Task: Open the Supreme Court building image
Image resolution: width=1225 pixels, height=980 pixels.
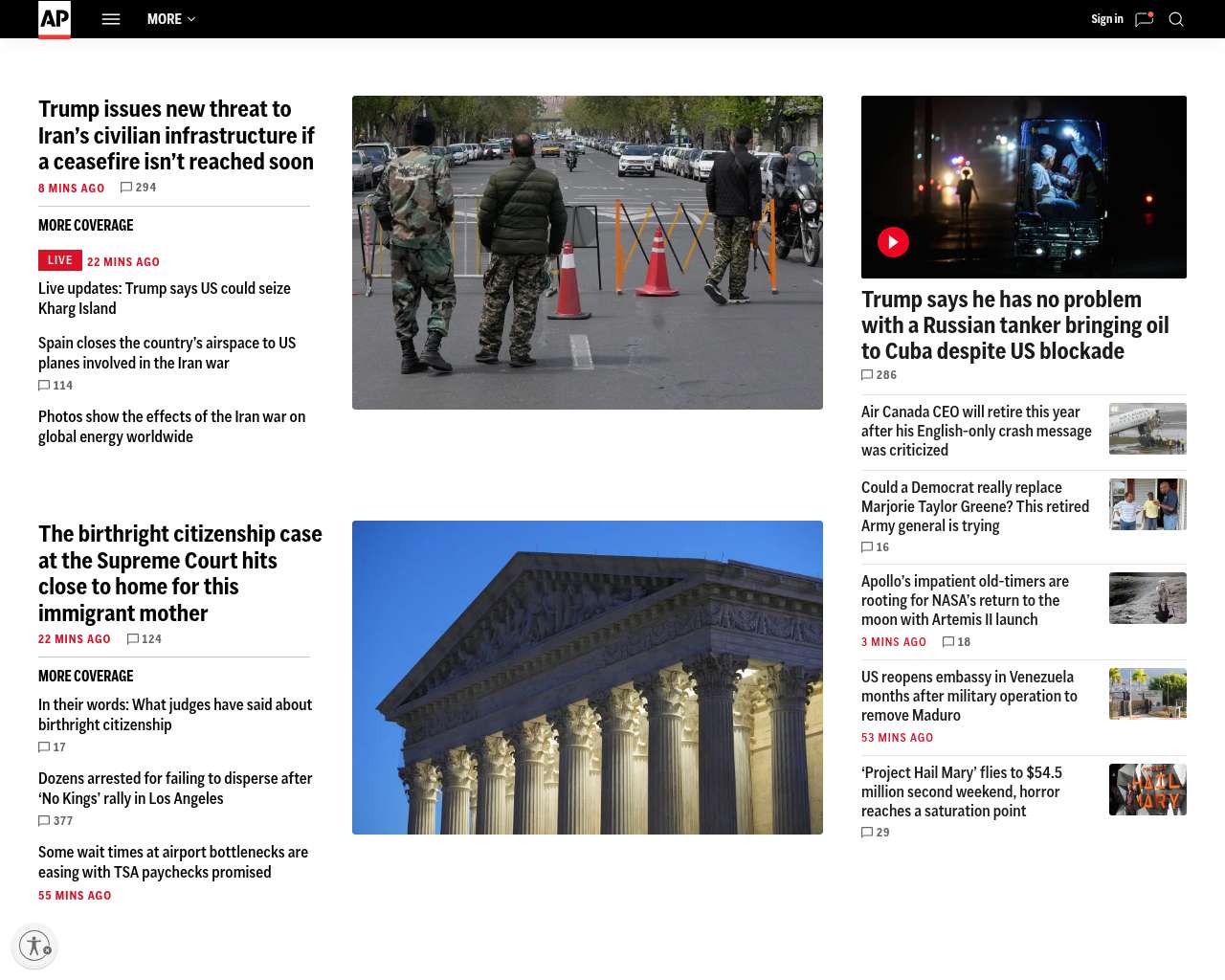Action: (x=587, y=677)
